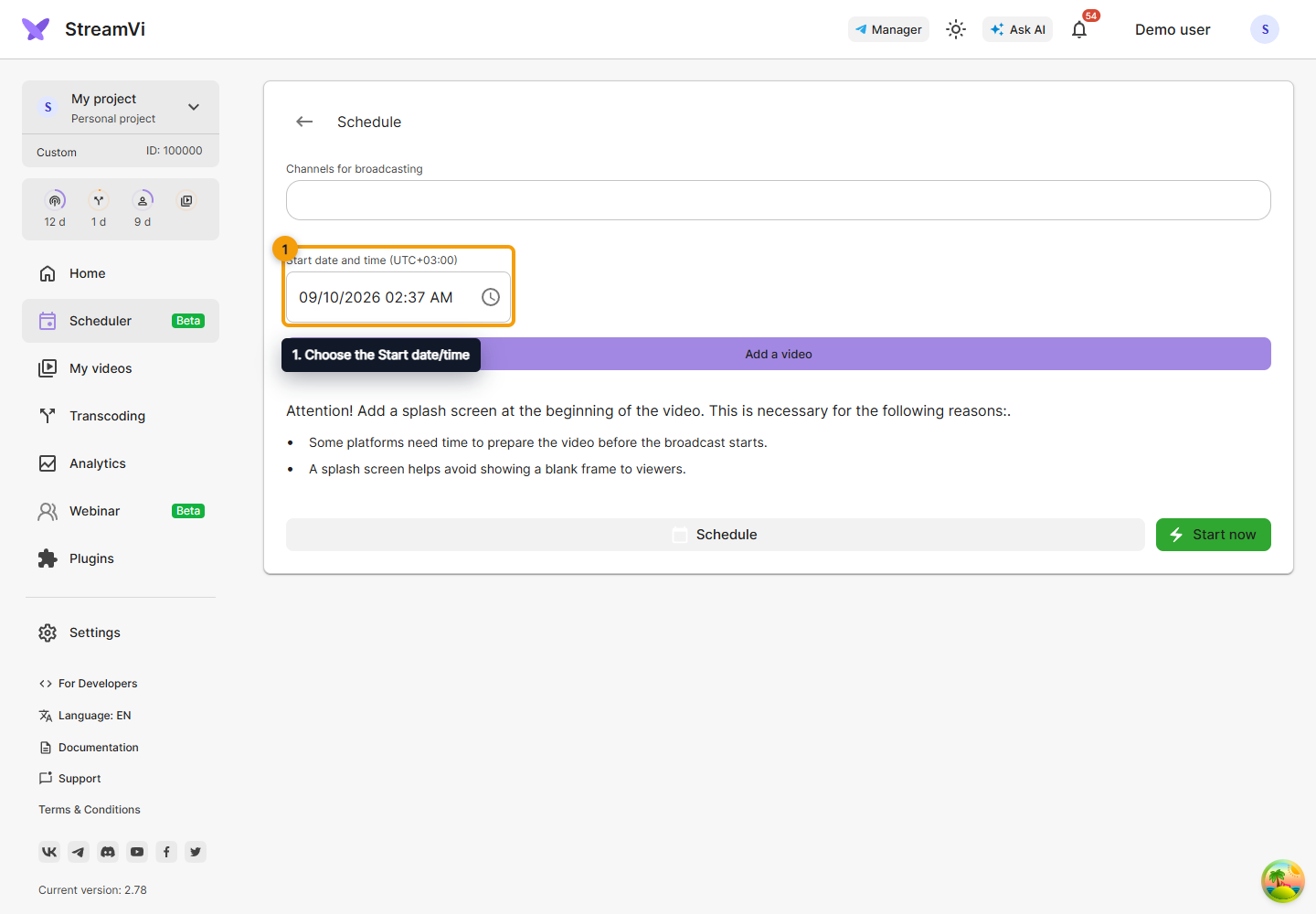Go back using the arrow beside Schedule
Viewport: 1316px width, 914px height.
[304, 122]
